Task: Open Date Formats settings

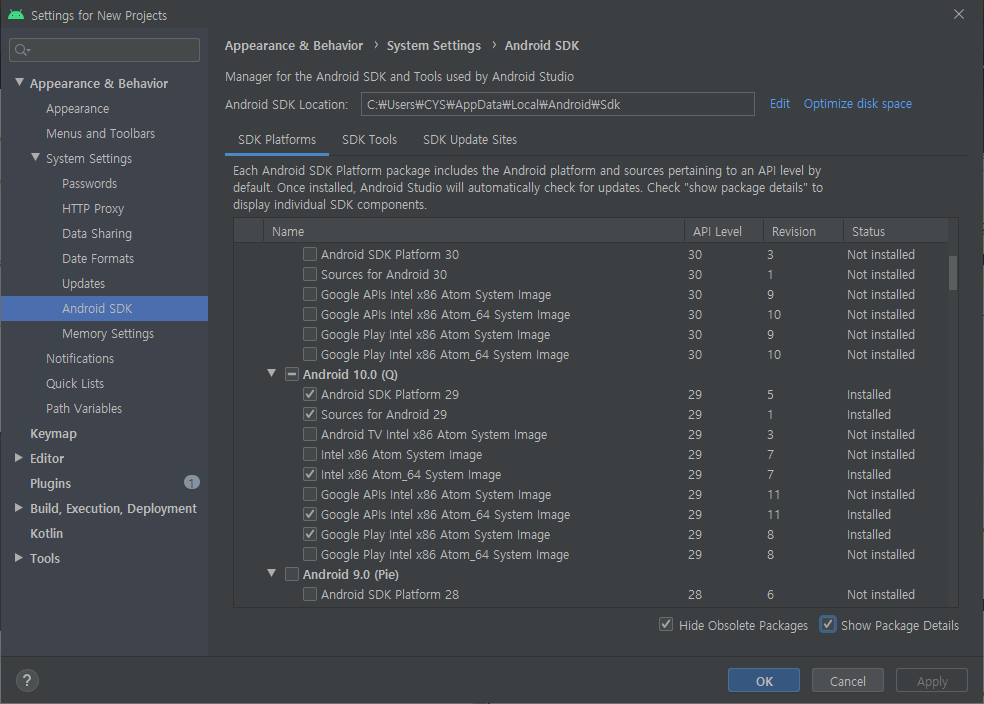Action: click(x=98, y=259)
